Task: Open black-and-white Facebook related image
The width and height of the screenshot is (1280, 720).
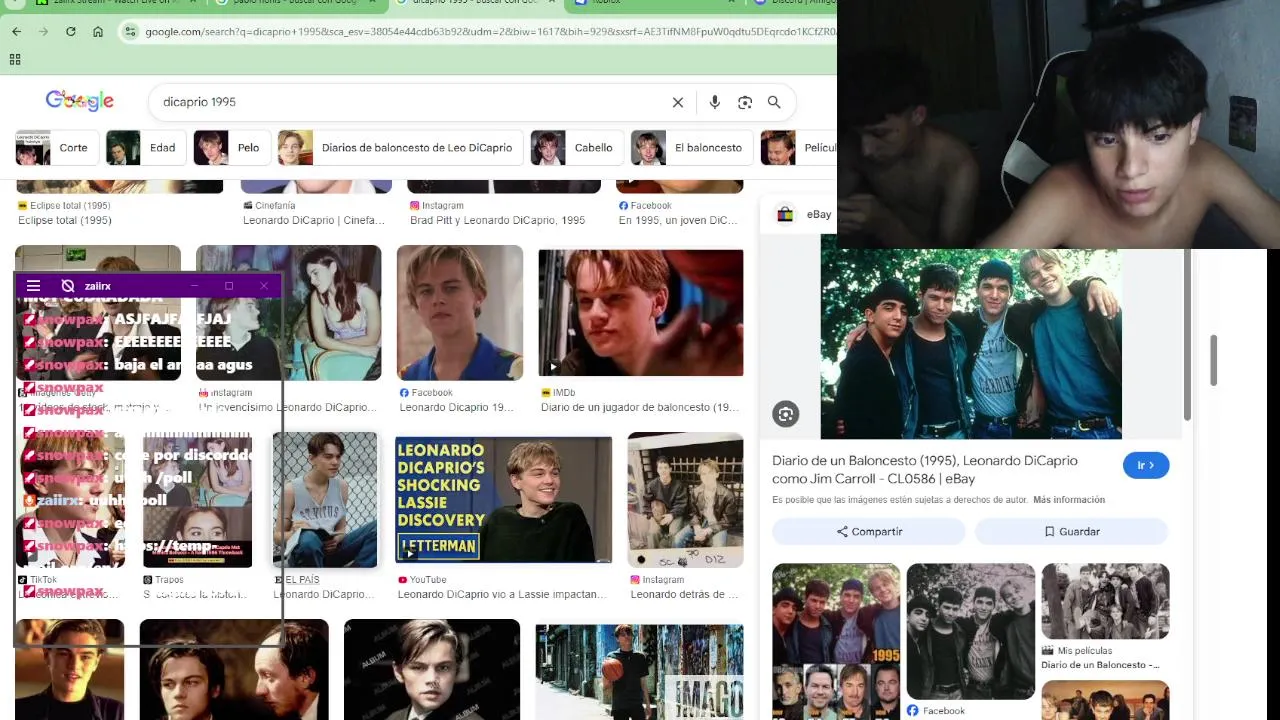Action: pos(971,631)
